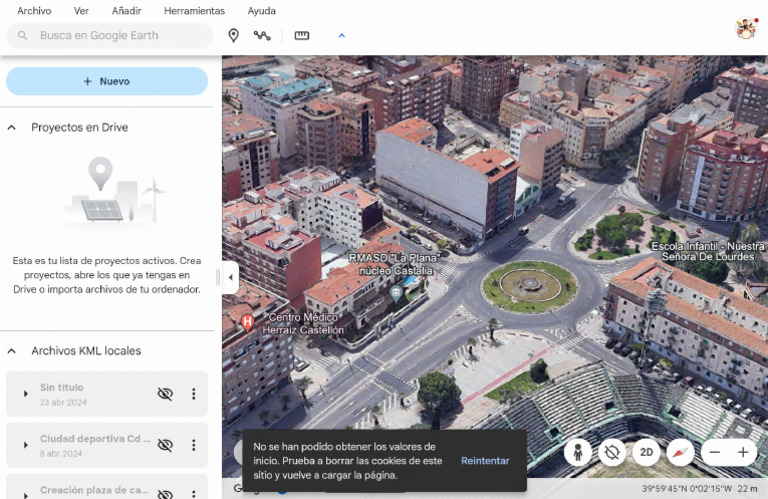The image size is (768, 499).
Task: Collapse the Archivos KML locales section
Action: (x=12, y=351)
